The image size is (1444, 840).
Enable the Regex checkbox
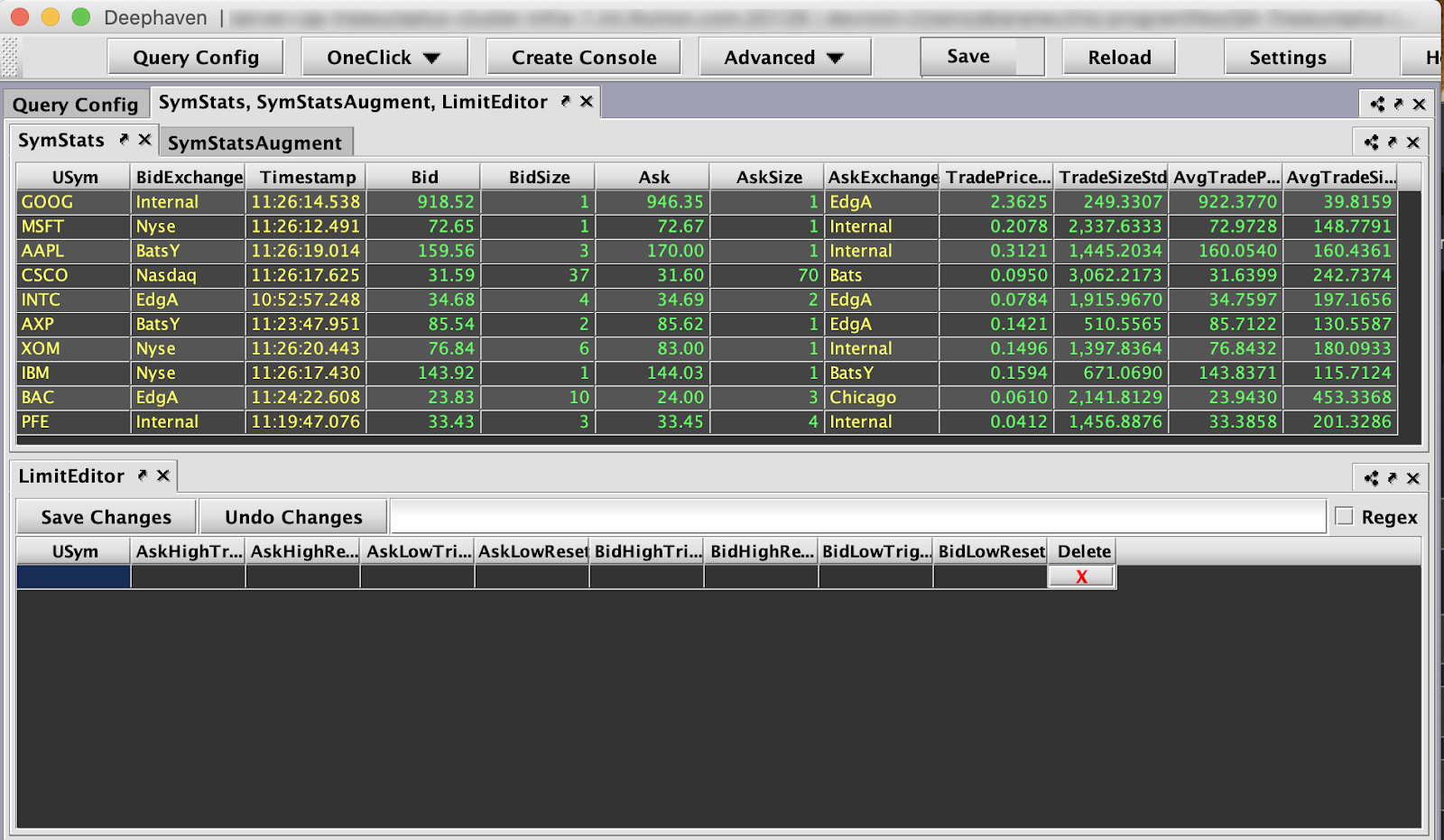1344,516
